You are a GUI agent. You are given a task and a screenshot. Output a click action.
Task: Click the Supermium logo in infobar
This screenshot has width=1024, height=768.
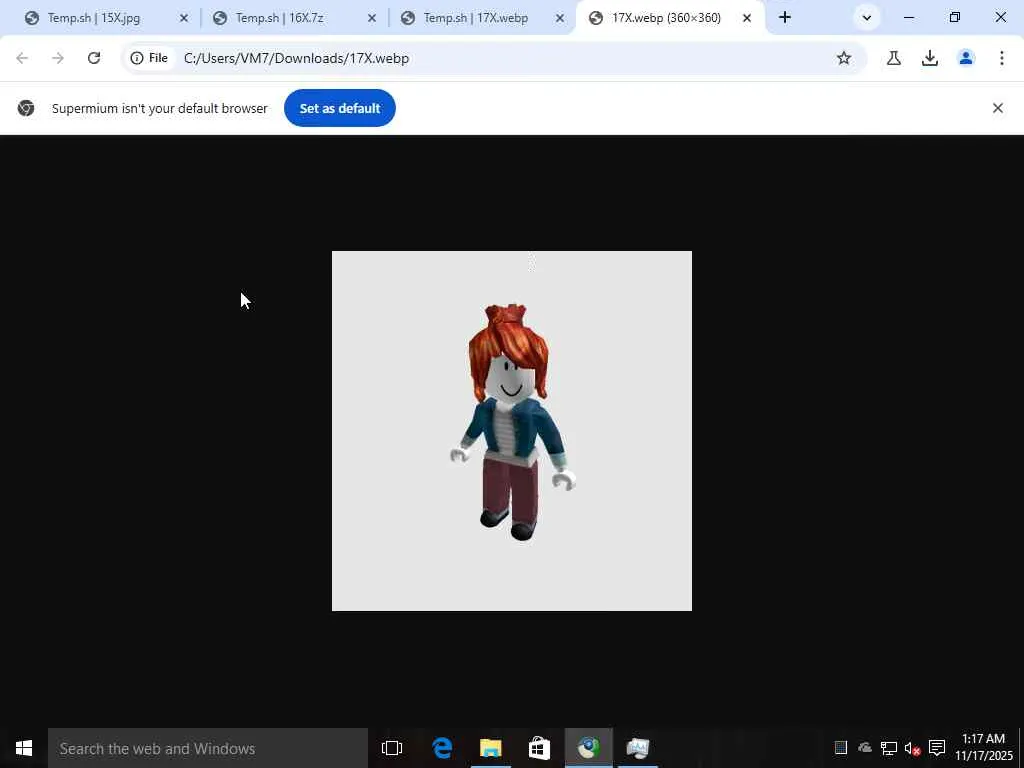(26, 108)
